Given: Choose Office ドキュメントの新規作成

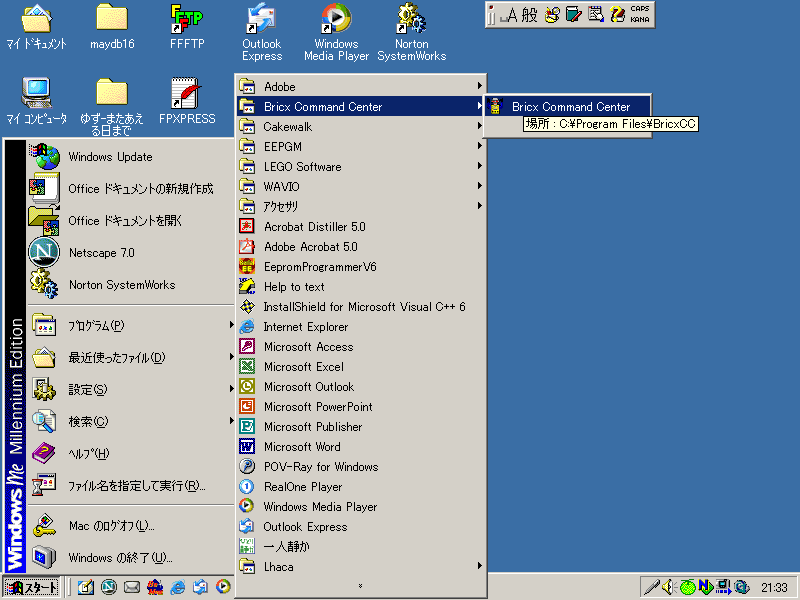Looking at the screenshot, I should click(x=131, y=189).
